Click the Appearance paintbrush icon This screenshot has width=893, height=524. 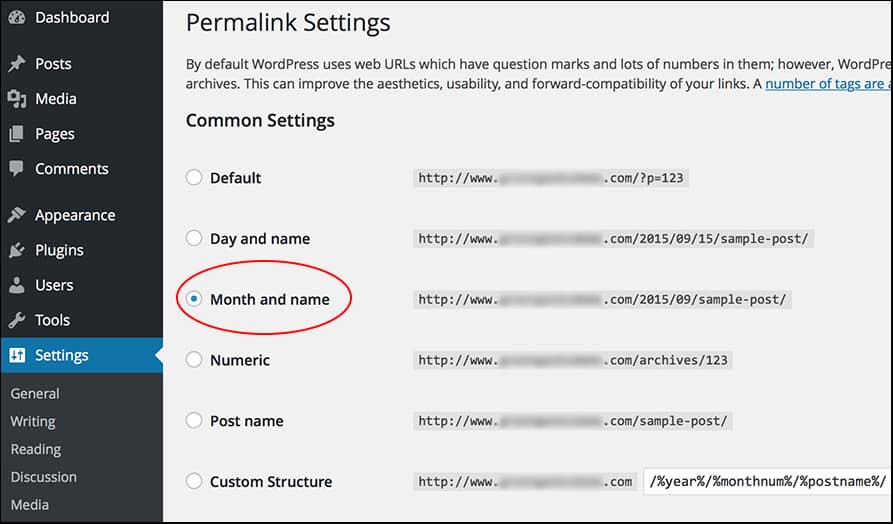[17, 215]
